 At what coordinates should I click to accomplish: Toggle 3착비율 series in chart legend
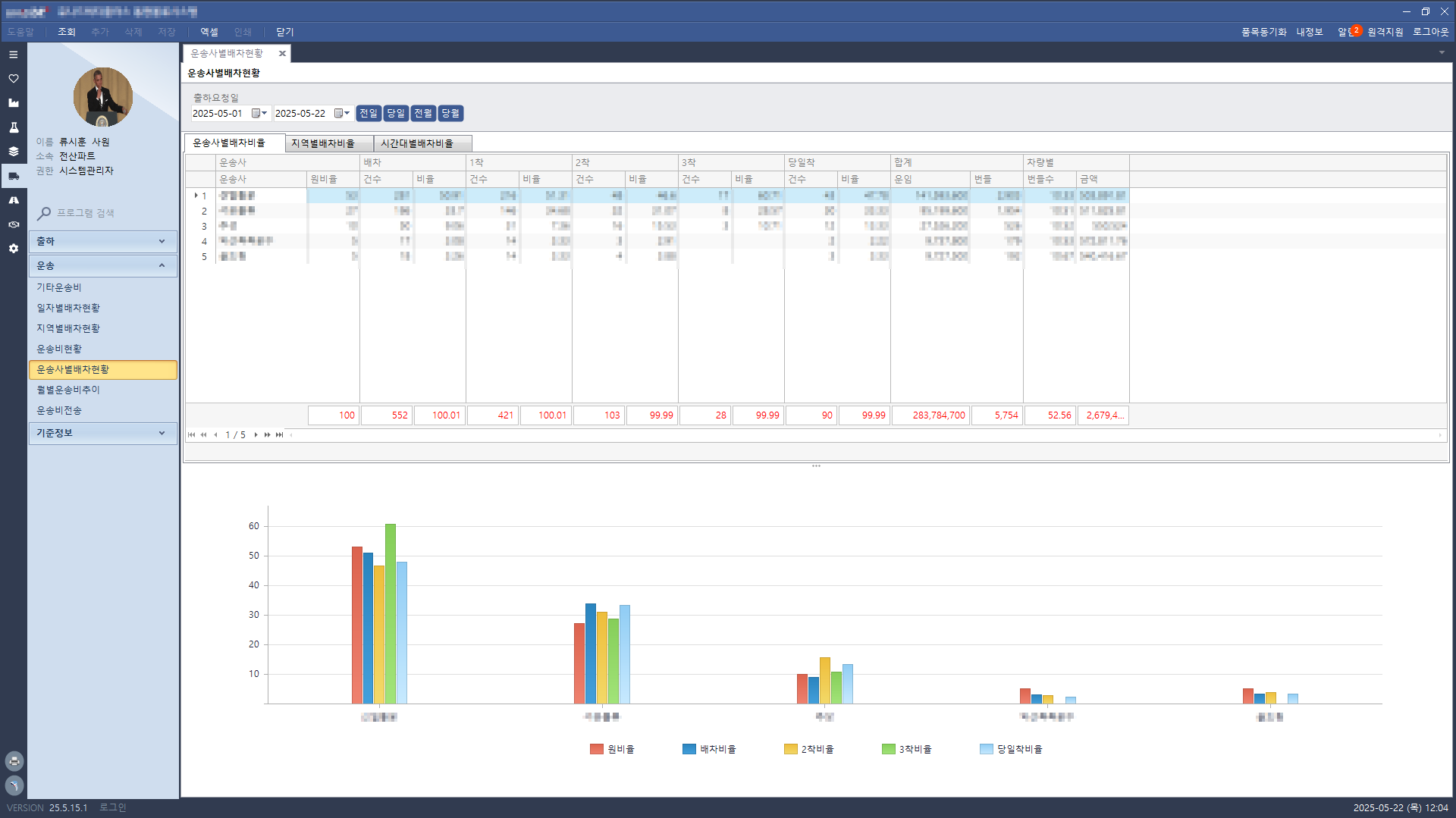[907, 750]
